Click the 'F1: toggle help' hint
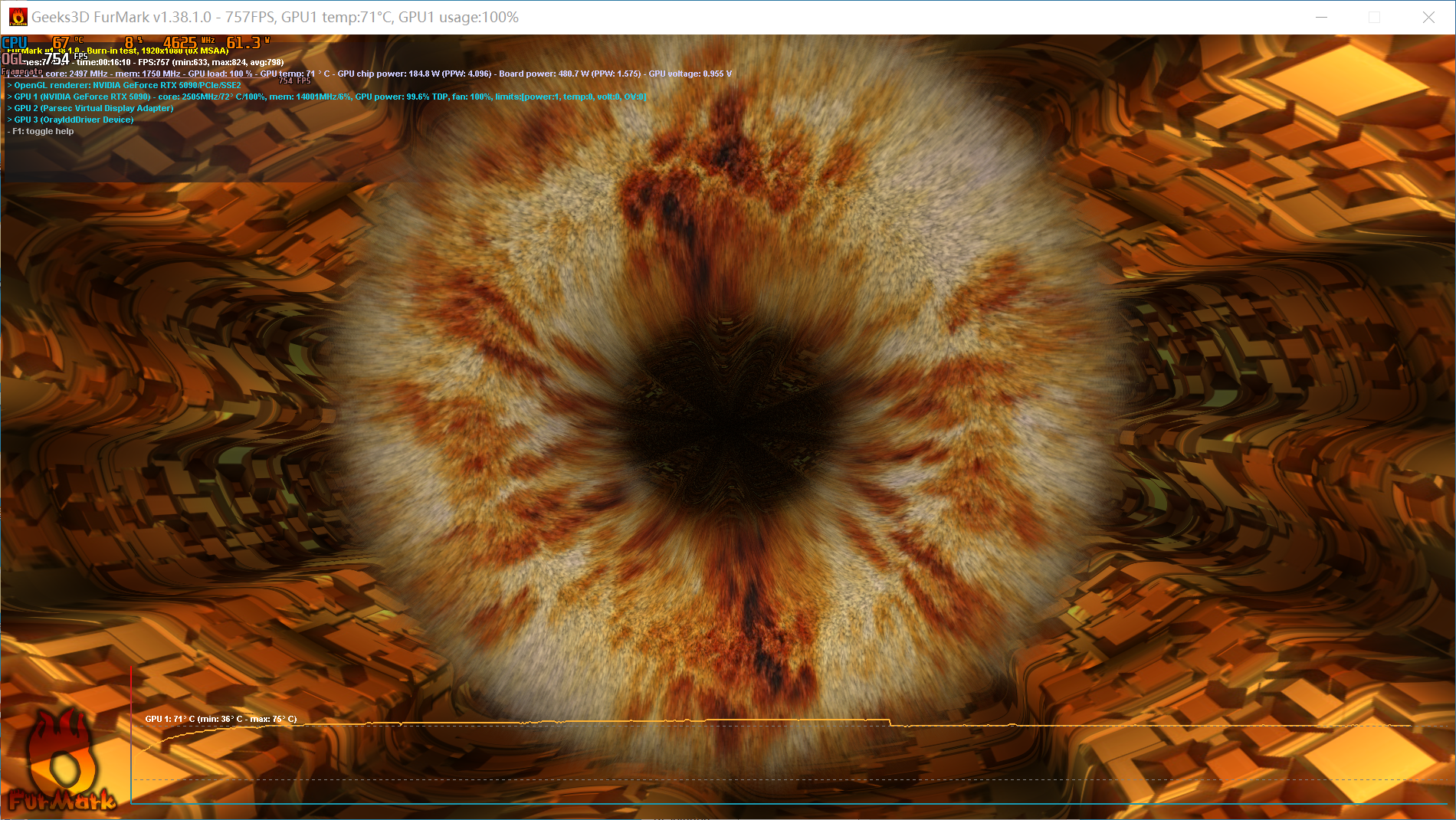1456x820 pixels. [41, 131]
